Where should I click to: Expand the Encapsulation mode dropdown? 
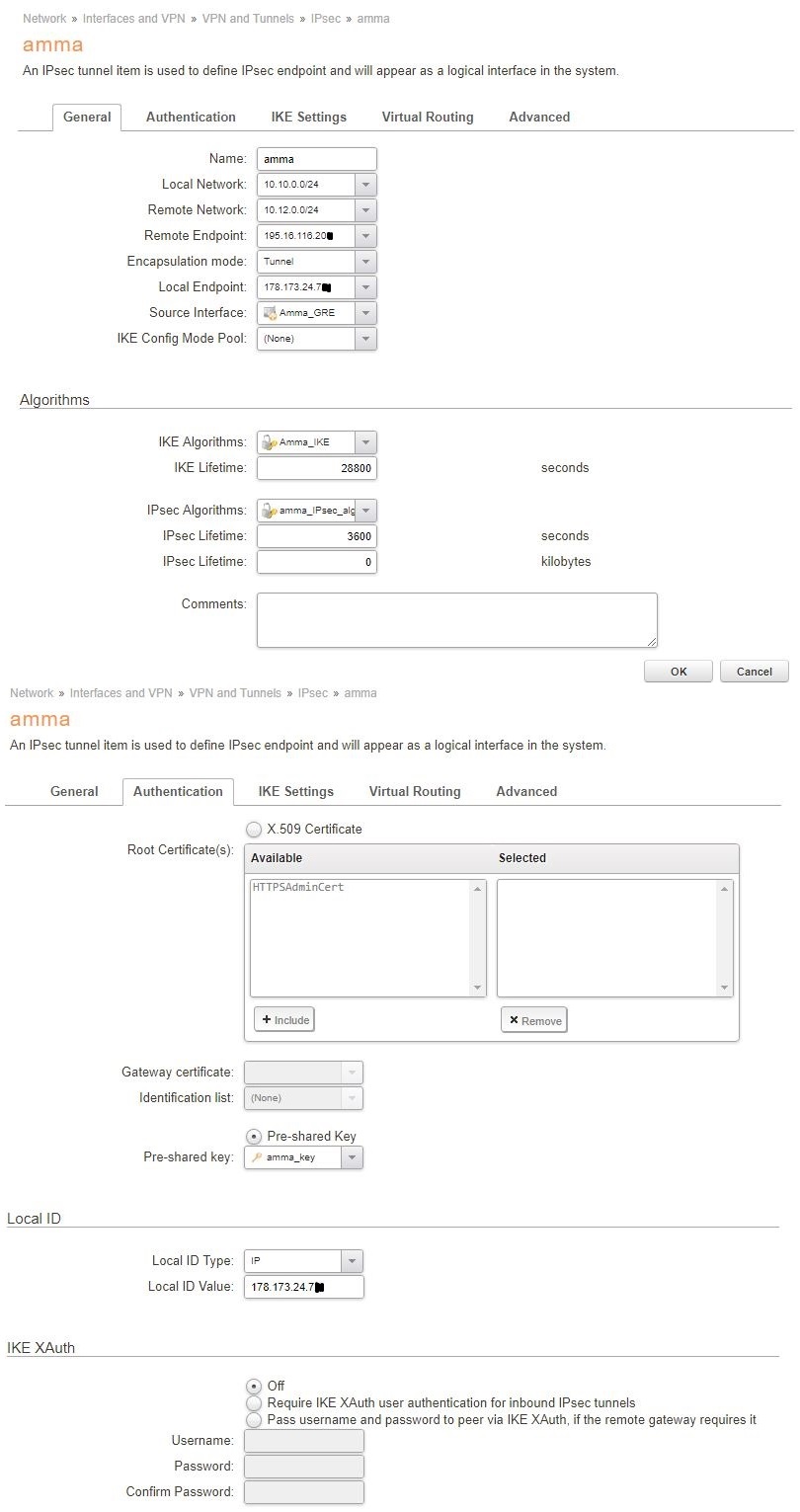pos(365,262)
